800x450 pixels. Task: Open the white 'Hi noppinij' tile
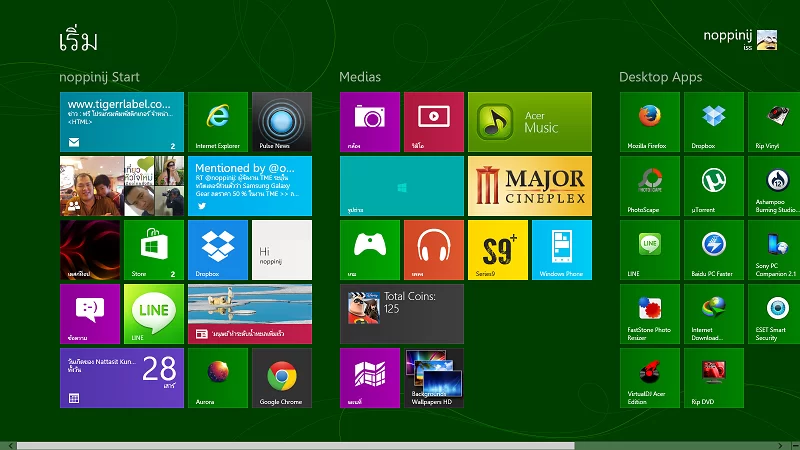click(282, 250)
